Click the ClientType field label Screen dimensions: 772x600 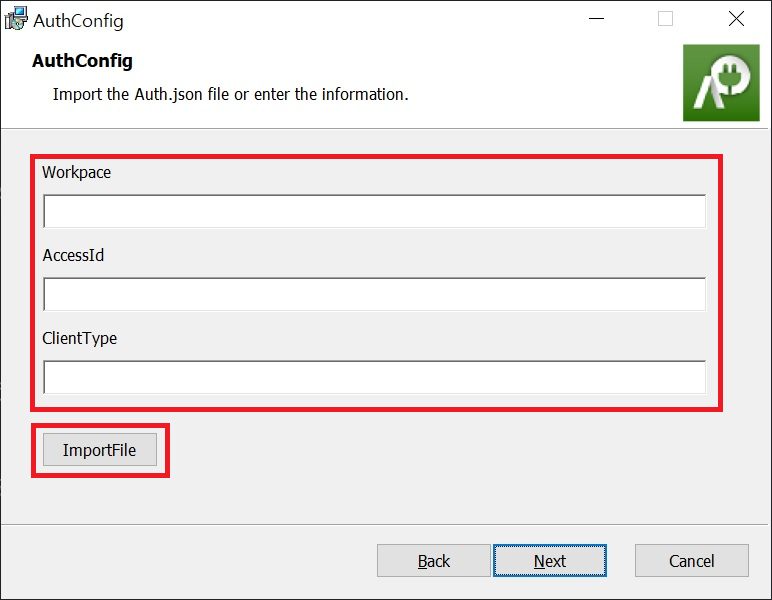(79, 338)
